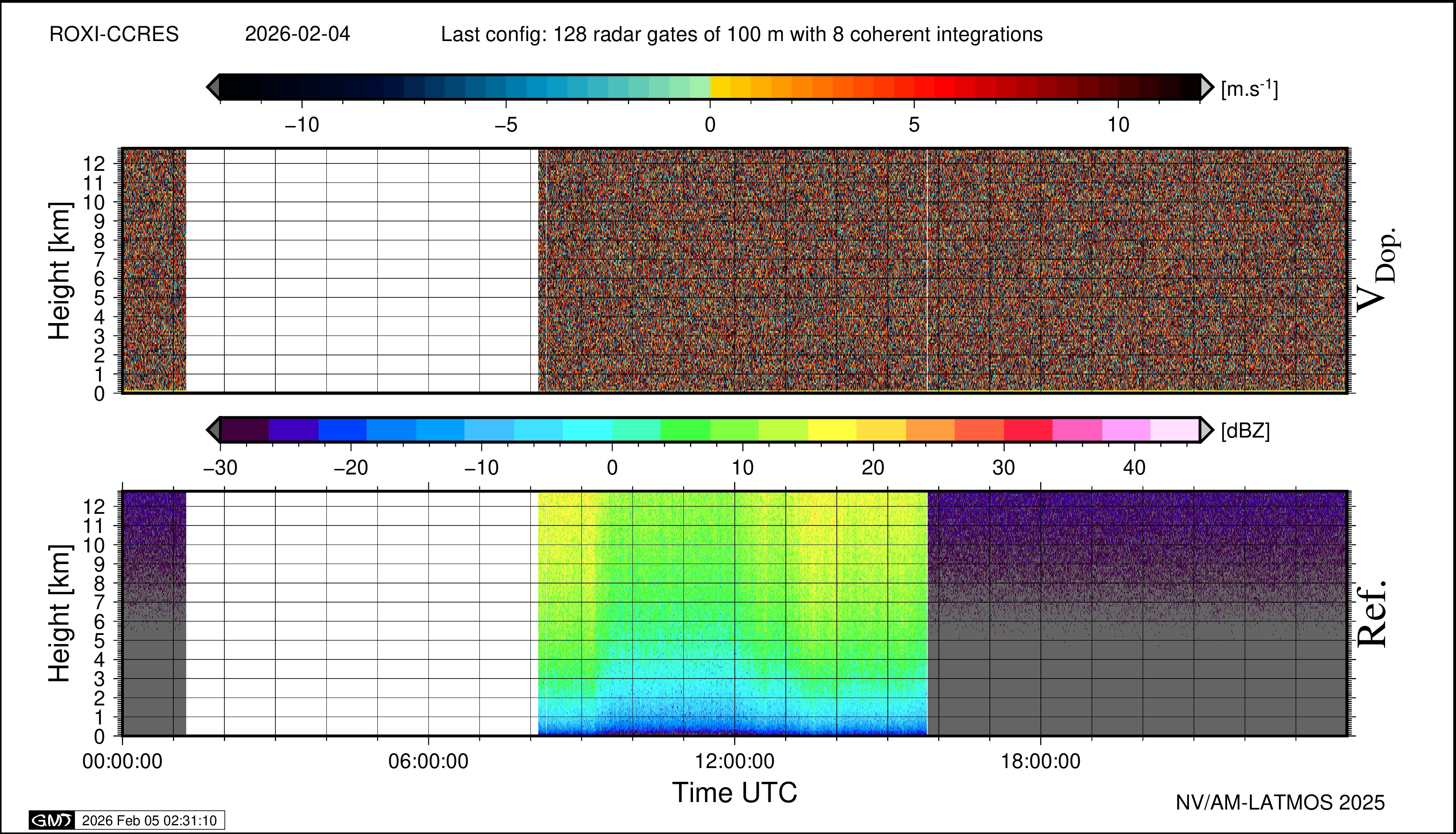The image size is (1456, 834).
Task: Click the 00:00:00 time axis label
Action: click(122, 762)
